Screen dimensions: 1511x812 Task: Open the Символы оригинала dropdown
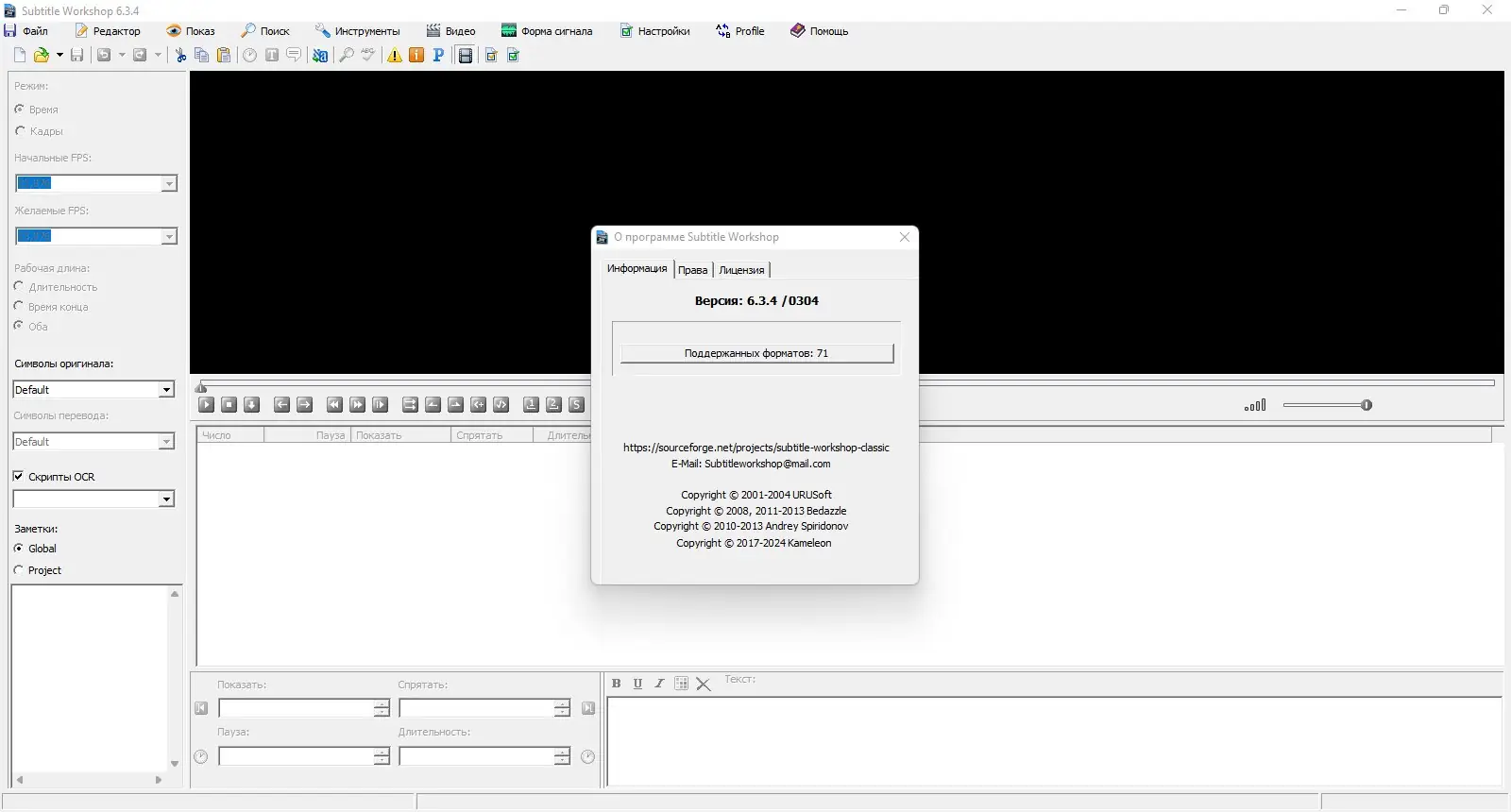166,390
